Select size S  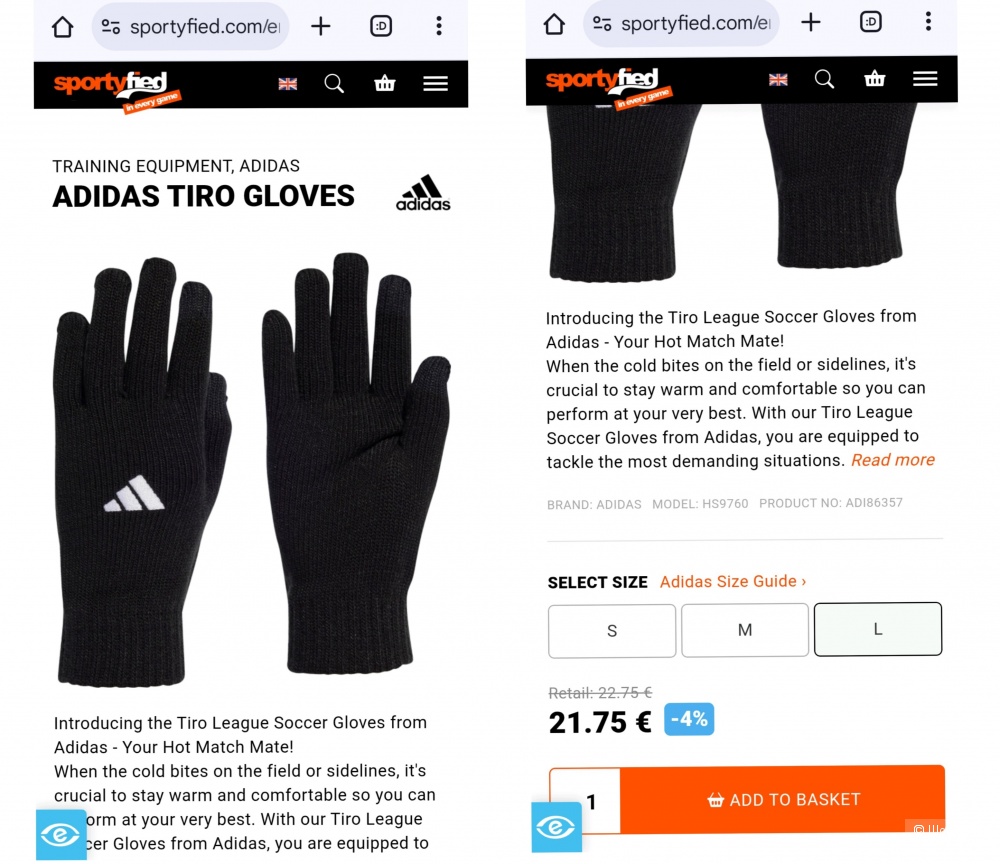coord(612,631)
